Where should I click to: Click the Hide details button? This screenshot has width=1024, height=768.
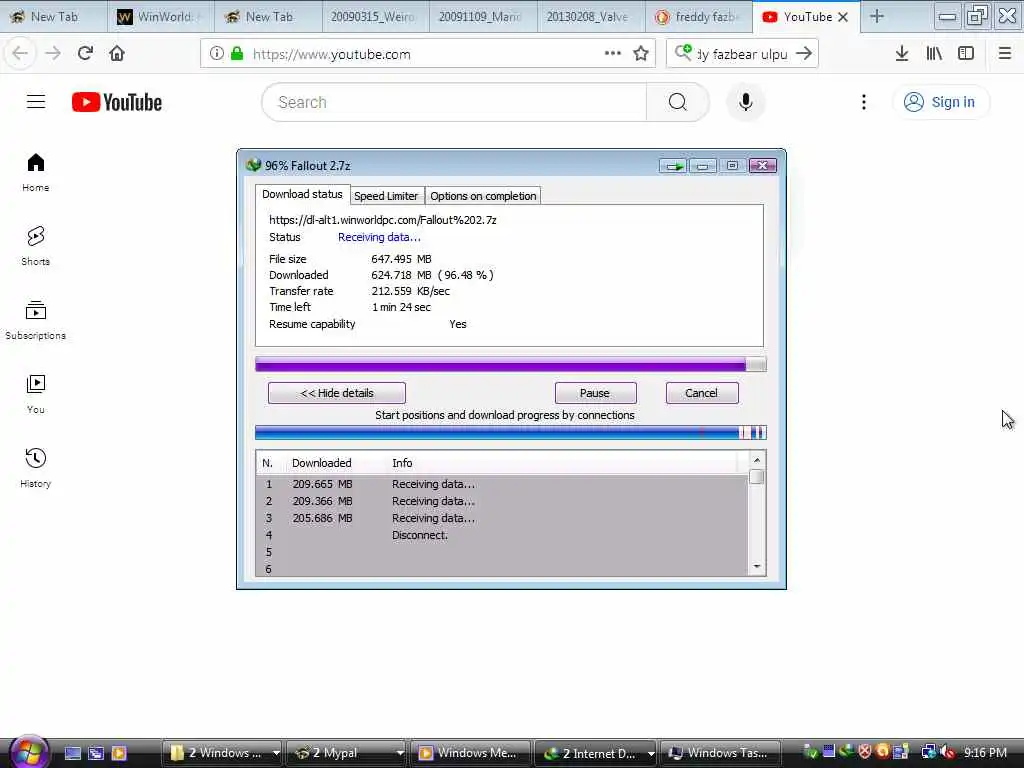pos(337,393)
